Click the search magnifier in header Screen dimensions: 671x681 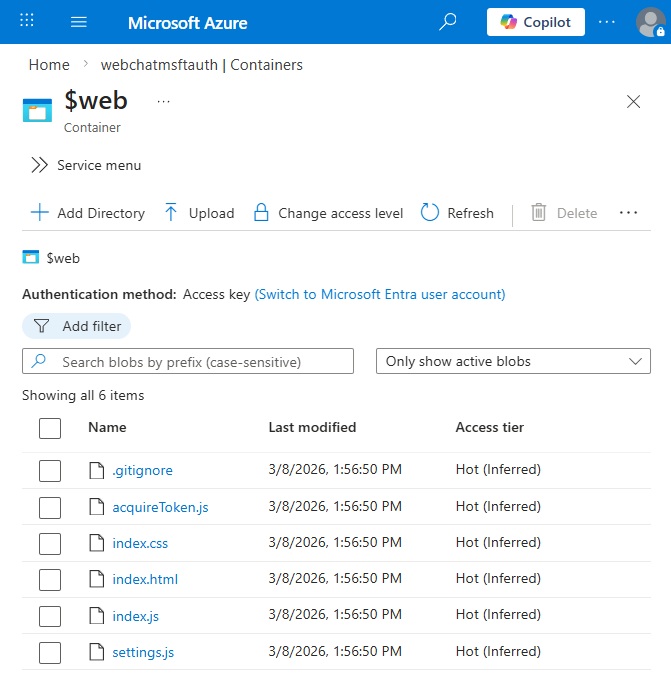point(448,22)
